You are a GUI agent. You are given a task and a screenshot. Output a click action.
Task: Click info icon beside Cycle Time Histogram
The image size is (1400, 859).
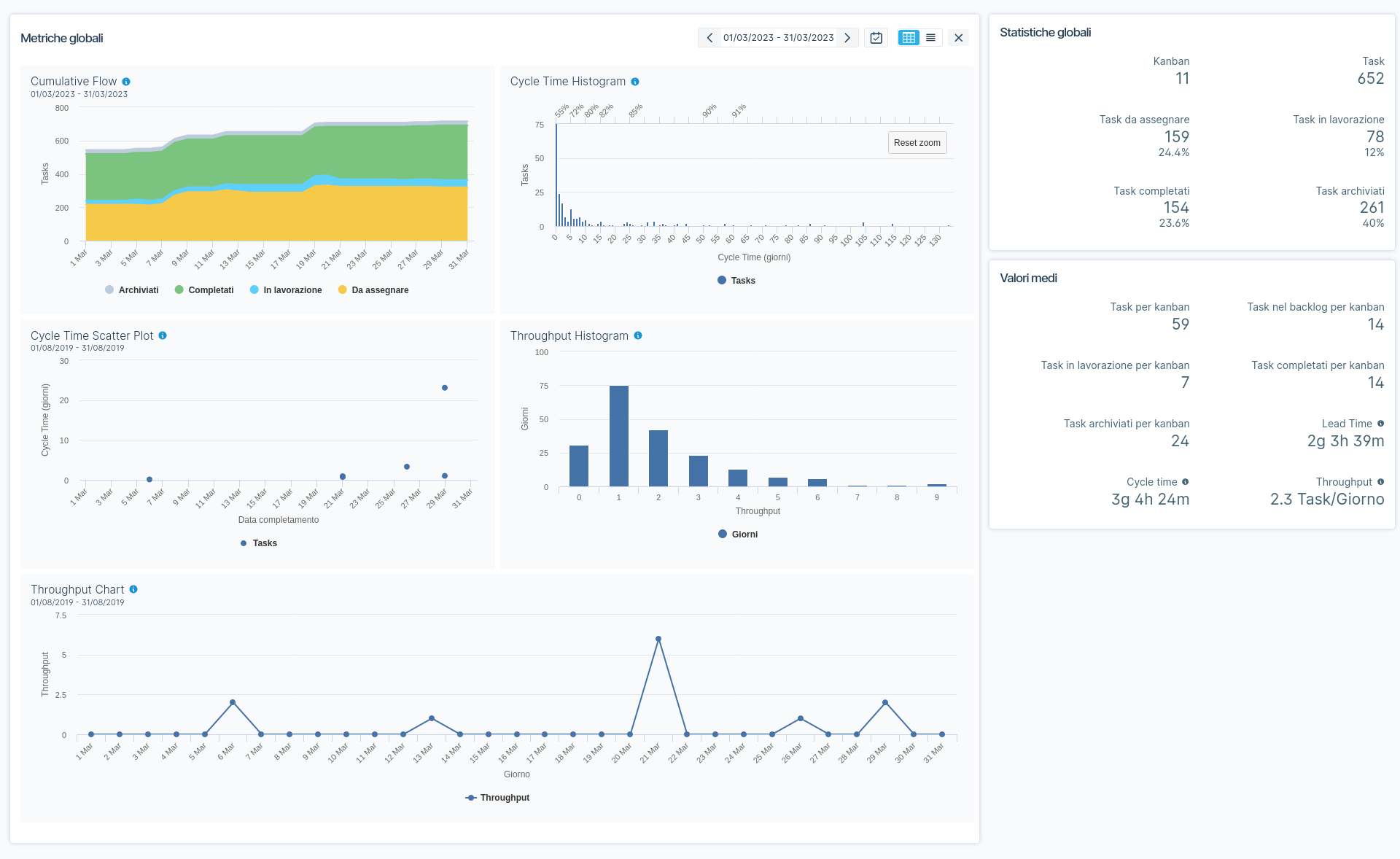635,82
